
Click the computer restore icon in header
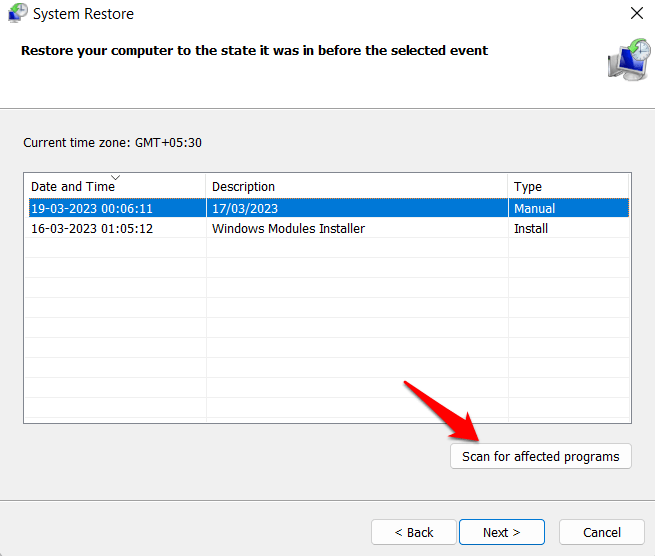(x=626, y=60)
